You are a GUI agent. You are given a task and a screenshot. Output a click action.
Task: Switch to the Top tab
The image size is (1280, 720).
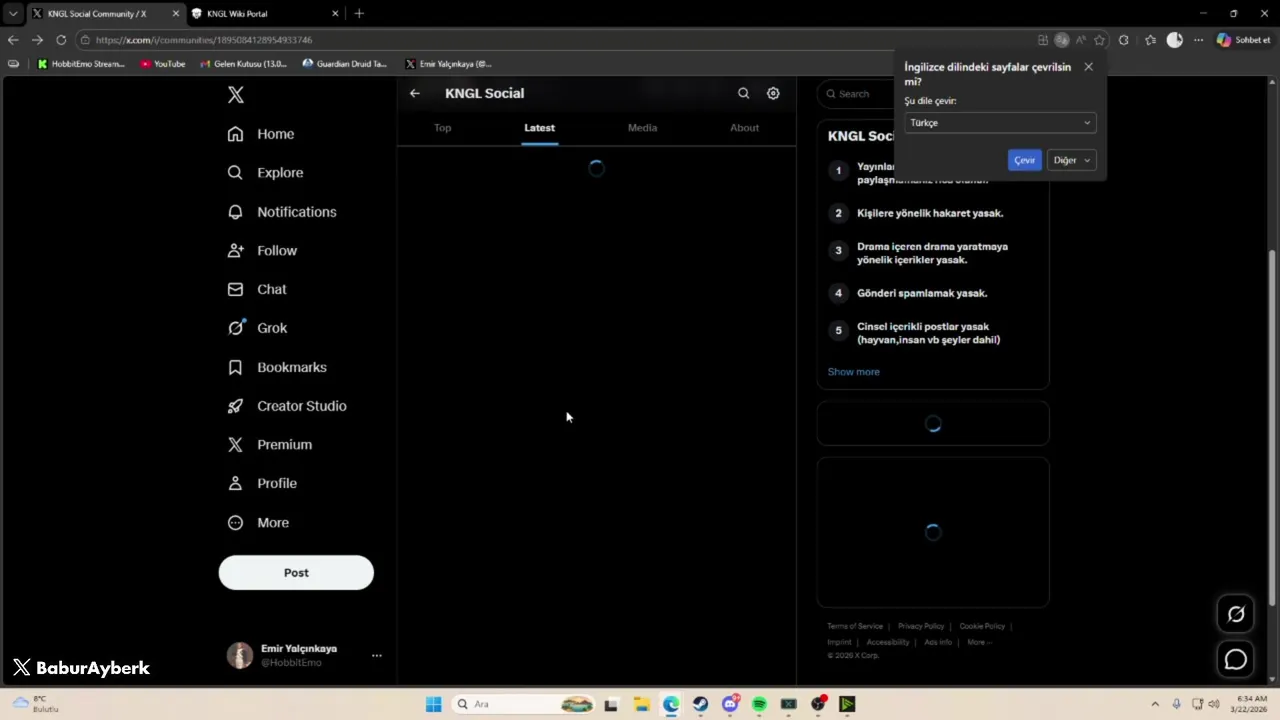point(442,128)
